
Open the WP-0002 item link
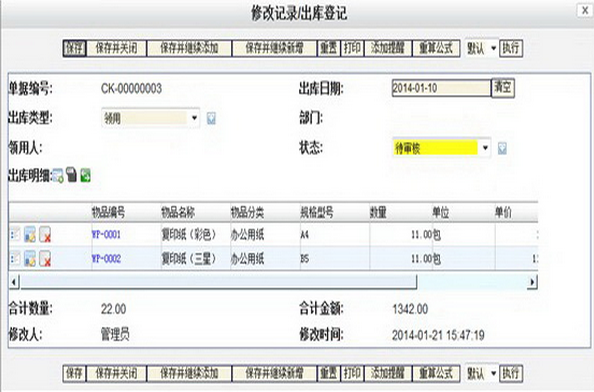pyautogui.click(x=106, y=259)
